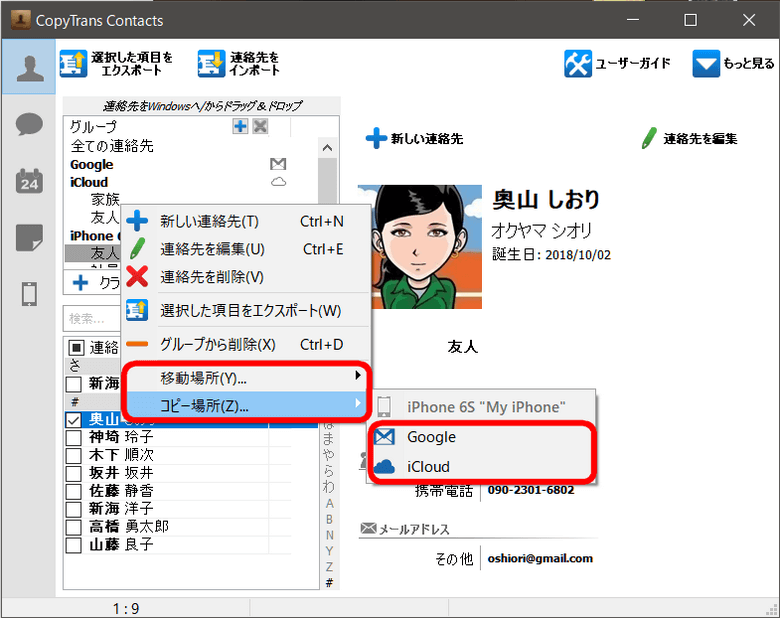The height and width of the screenshot is (618, 780).
Task: Open the 移動場所(Y)... menu entry
Action: 247,378
